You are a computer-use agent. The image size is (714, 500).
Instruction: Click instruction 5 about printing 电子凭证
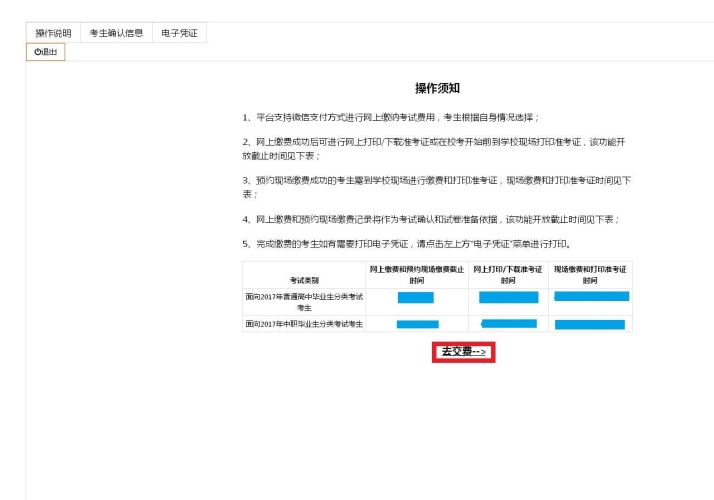point(407,244)
